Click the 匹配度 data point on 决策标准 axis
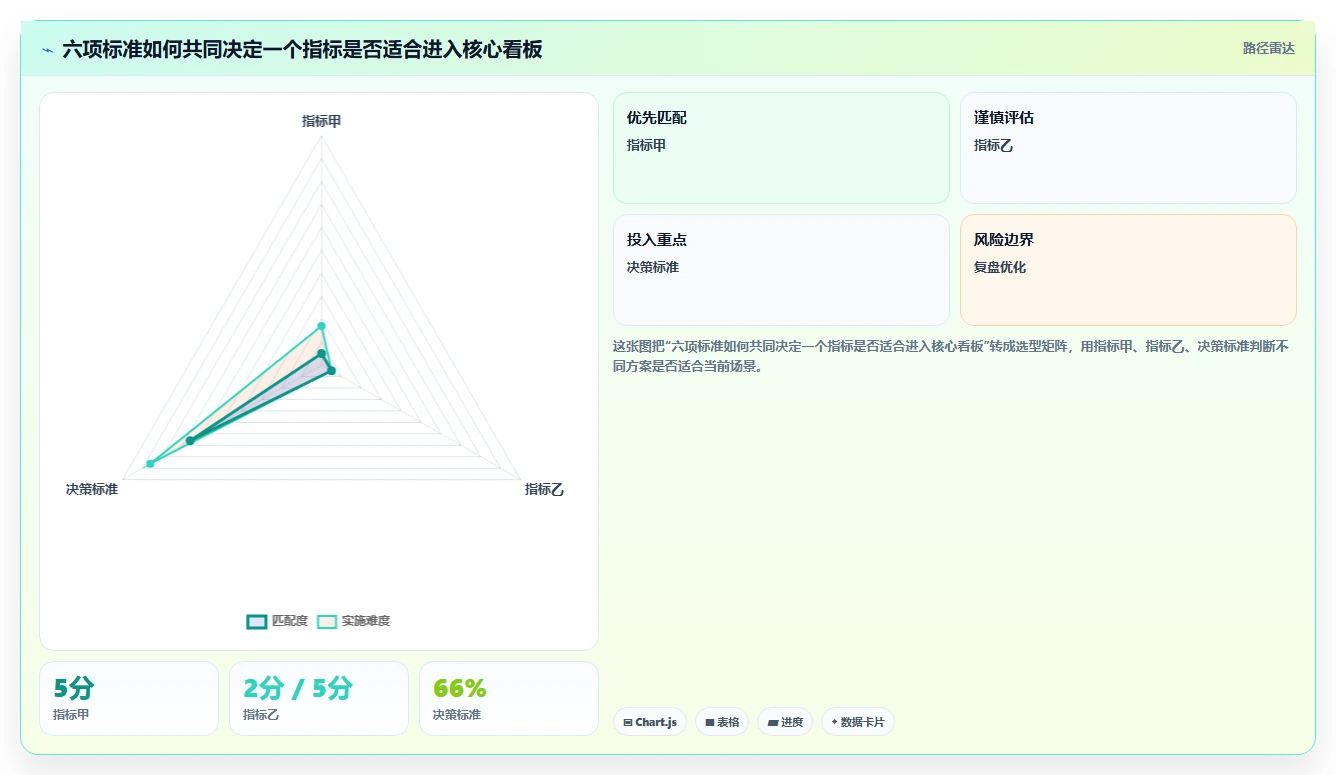 point(189,441)
